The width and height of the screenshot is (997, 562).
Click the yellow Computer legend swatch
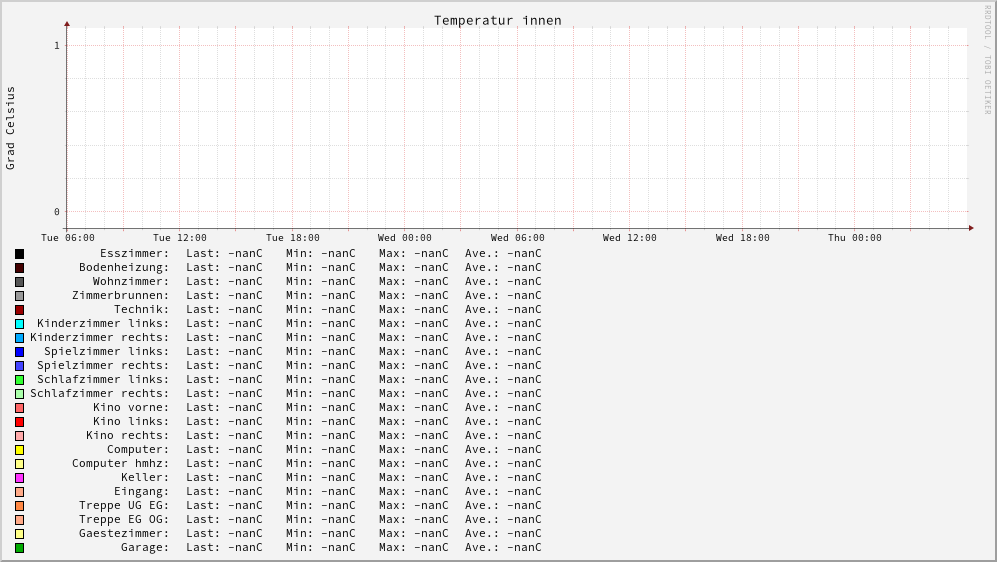[x=19, y=450]
